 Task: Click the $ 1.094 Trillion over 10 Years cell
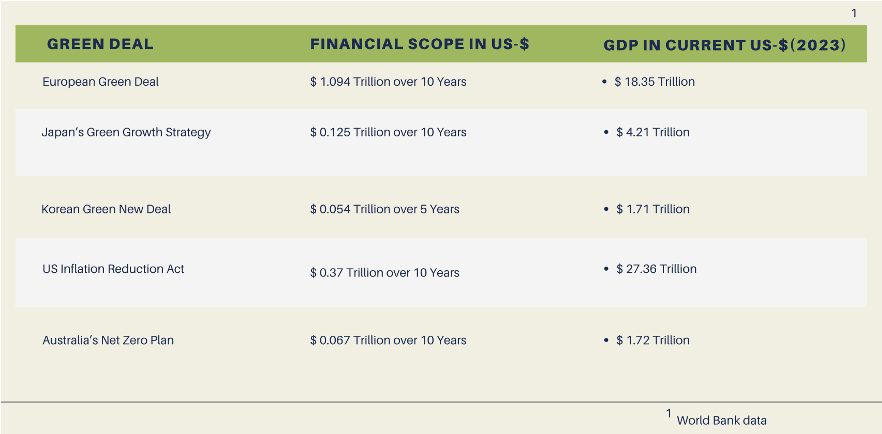(x=388, y=82)
